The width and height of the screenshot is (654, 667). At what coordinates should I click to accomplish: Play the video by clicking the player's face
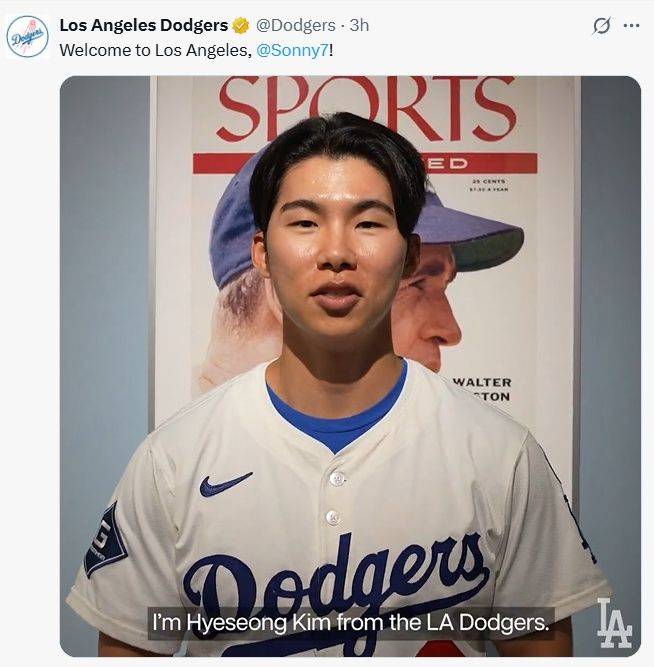point(336,251)
